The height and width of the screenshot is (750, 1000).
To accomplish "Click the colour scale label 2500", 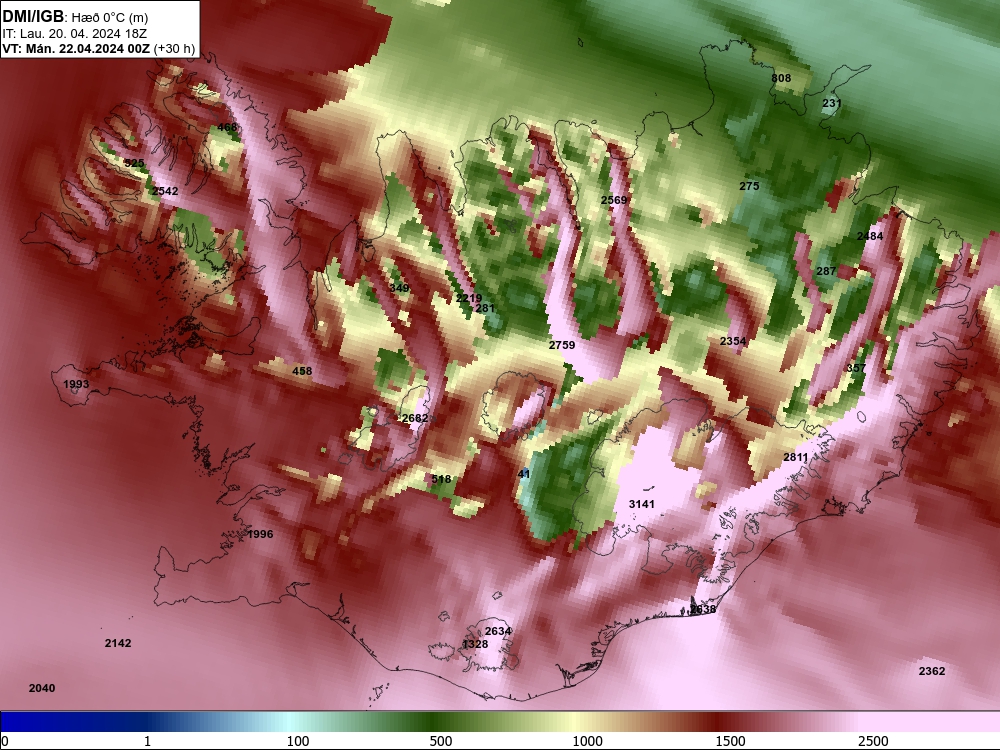I will click(x=873, y=741).
